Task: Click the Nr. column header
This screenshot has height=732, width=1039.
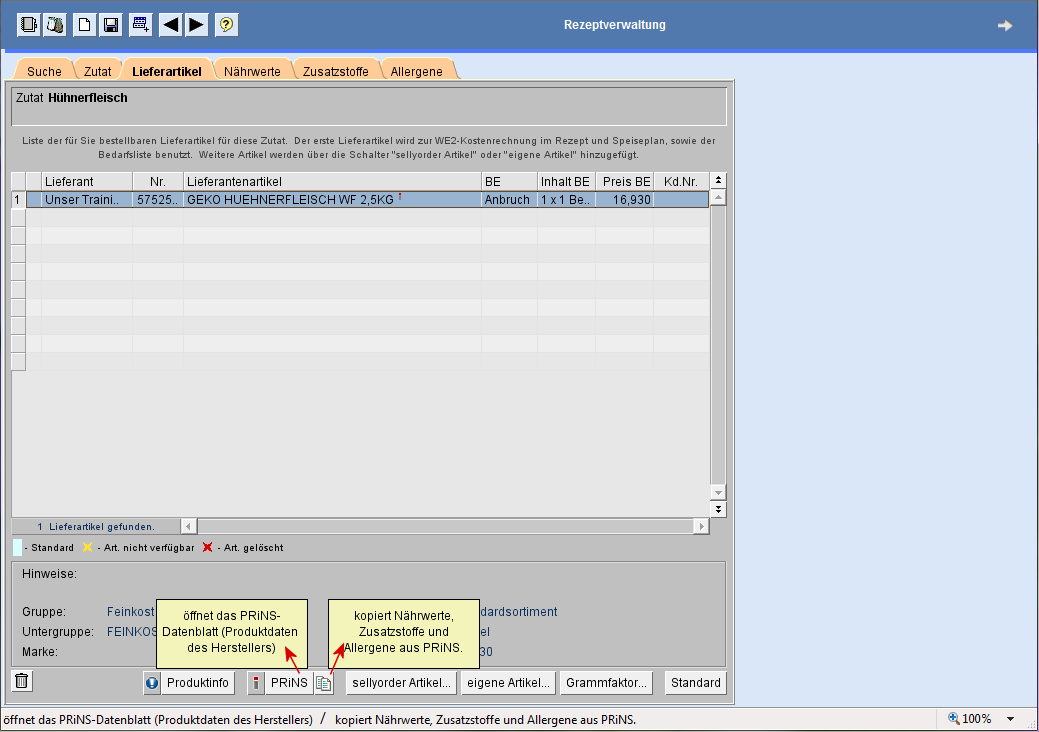Action: 158,182
